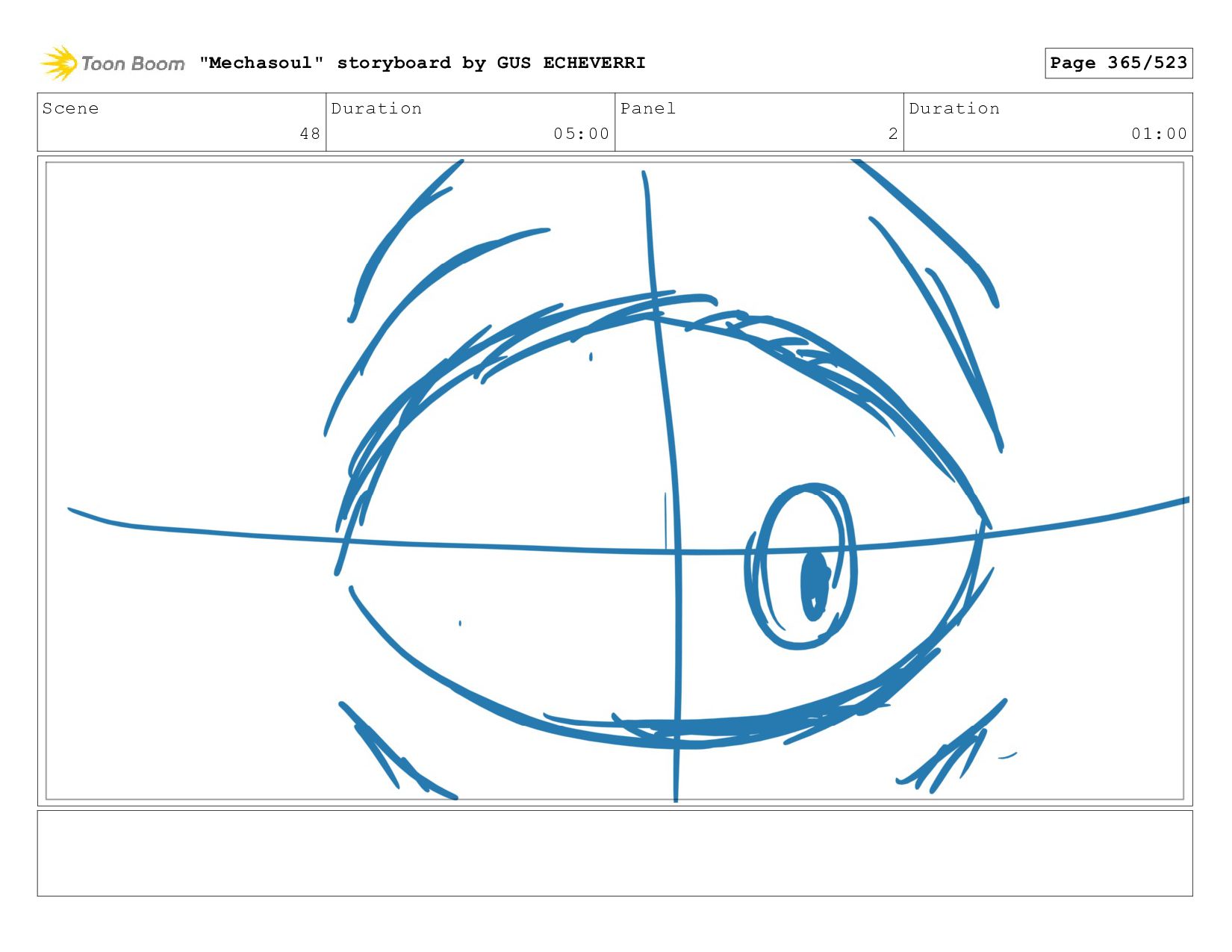Click the empty notes box below the panel

click(615, 853)
